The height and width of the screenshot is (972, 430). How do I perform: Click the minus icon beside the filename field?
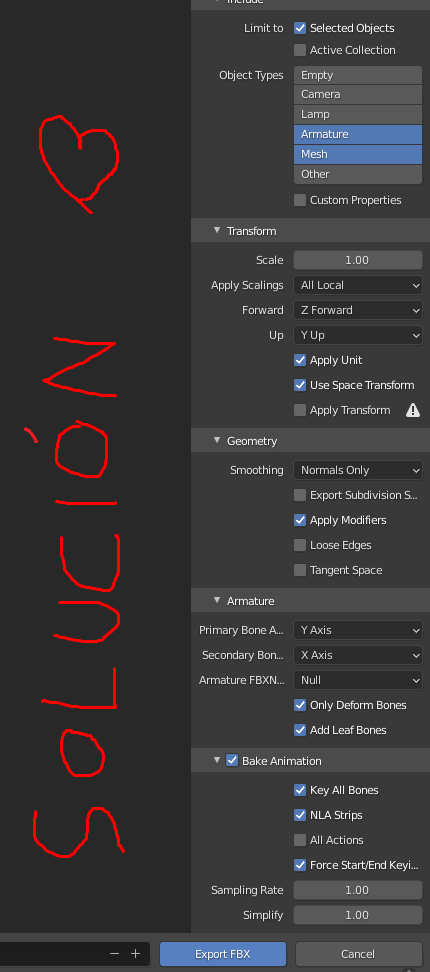pos(114,953)
